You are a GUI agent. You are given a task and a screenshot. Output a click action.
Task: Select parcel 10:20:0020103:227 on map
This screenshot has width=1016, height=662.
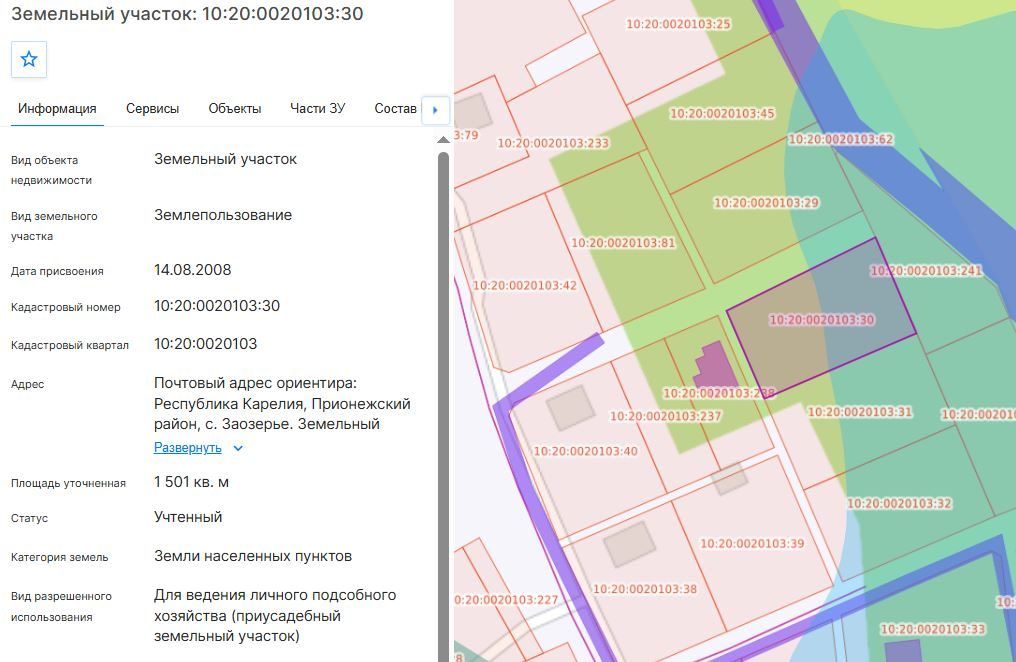[506, 600]
